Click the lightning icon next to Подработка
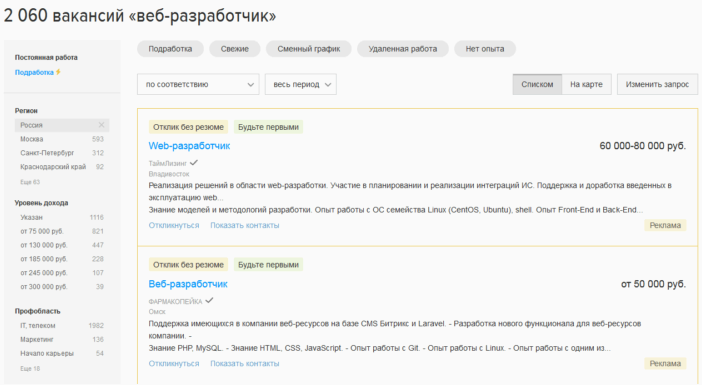702x385 pixels. coord(58,72)
